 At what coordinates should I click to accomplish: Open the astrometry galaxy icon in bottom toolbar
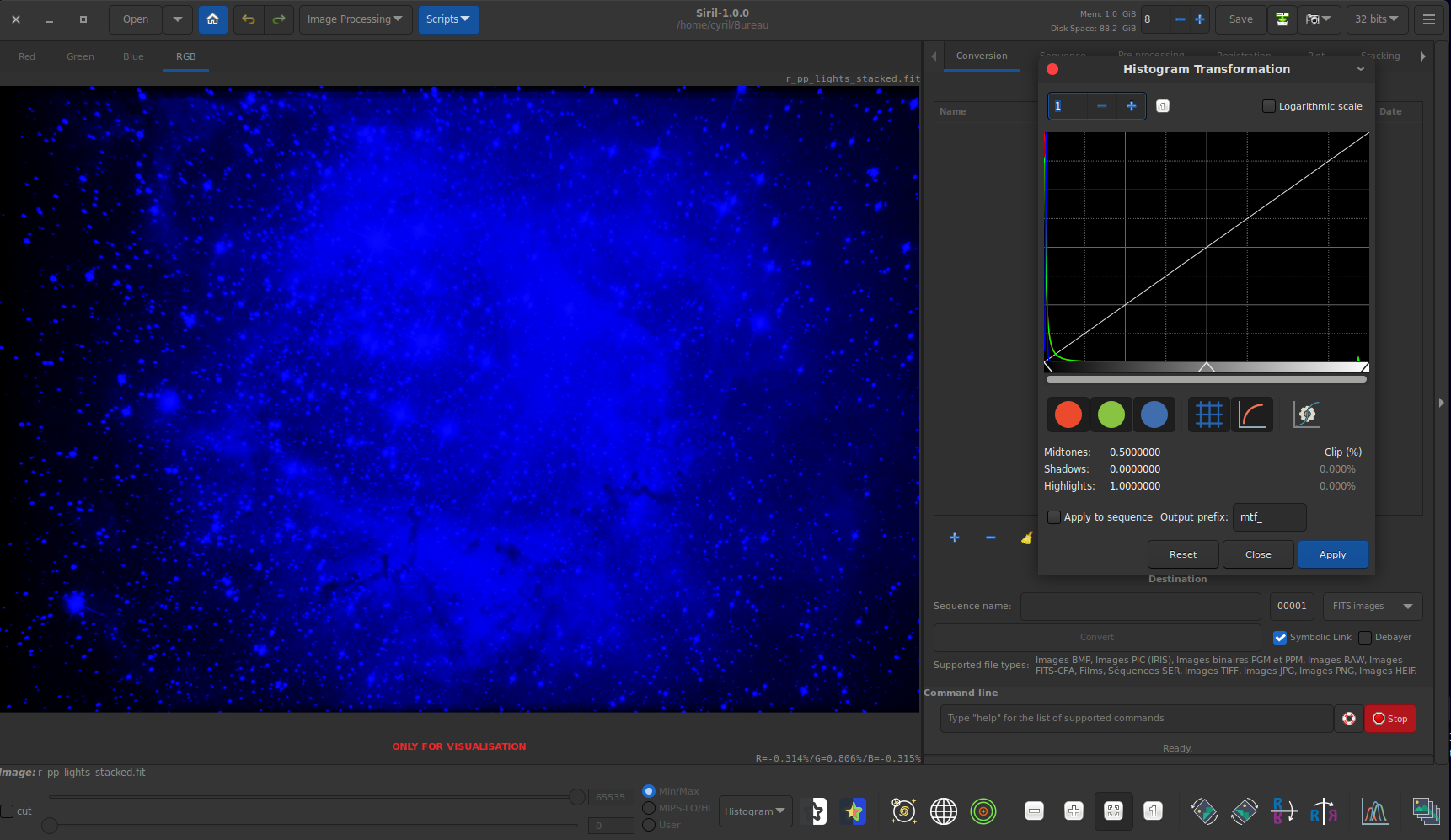pyautogui.click(x=903, y=811)
